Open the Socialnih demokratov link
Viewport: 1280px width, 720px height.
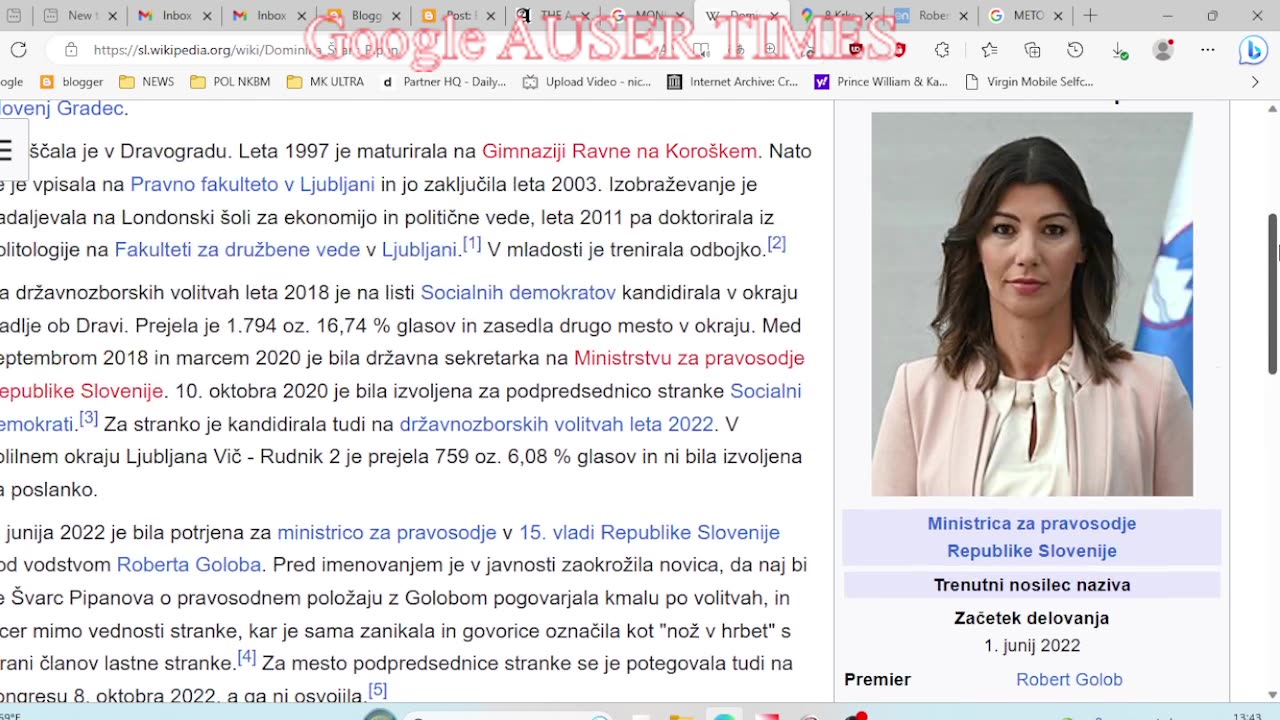(518, 292)
